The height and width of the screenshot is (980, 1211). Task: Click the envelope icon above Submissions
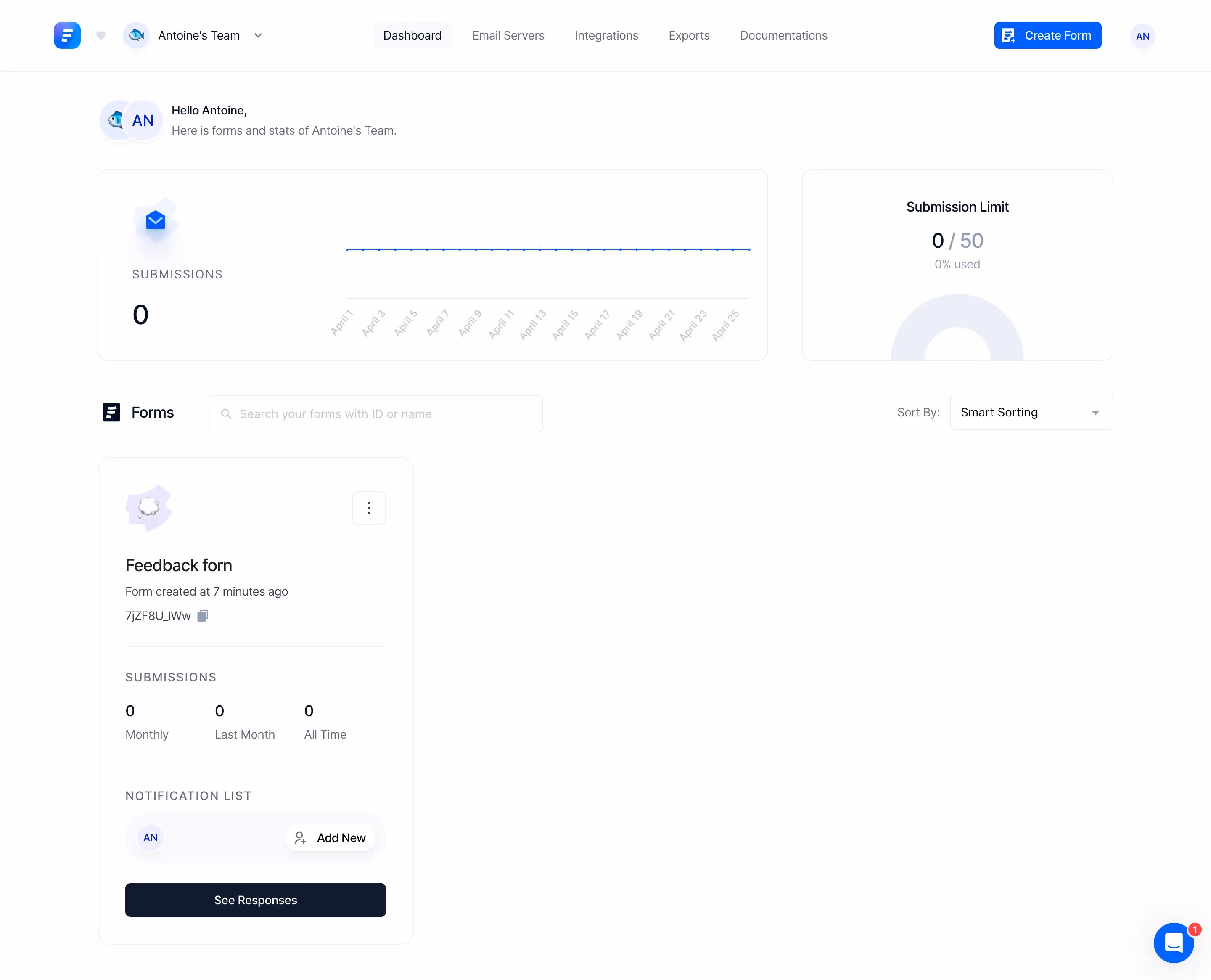tap(155, 220)
